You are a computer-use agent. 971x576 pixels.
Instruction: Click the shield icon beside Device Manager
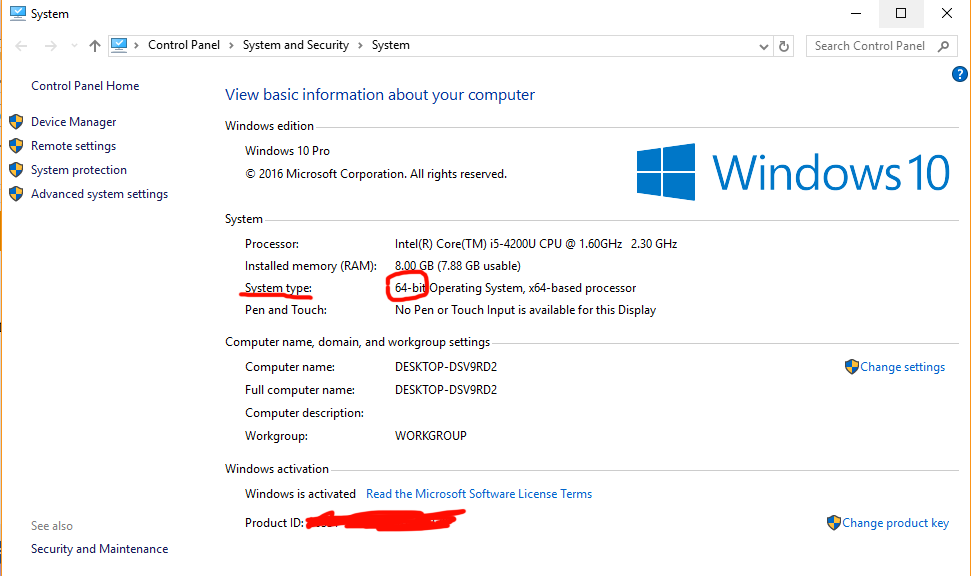coord(16,121)
